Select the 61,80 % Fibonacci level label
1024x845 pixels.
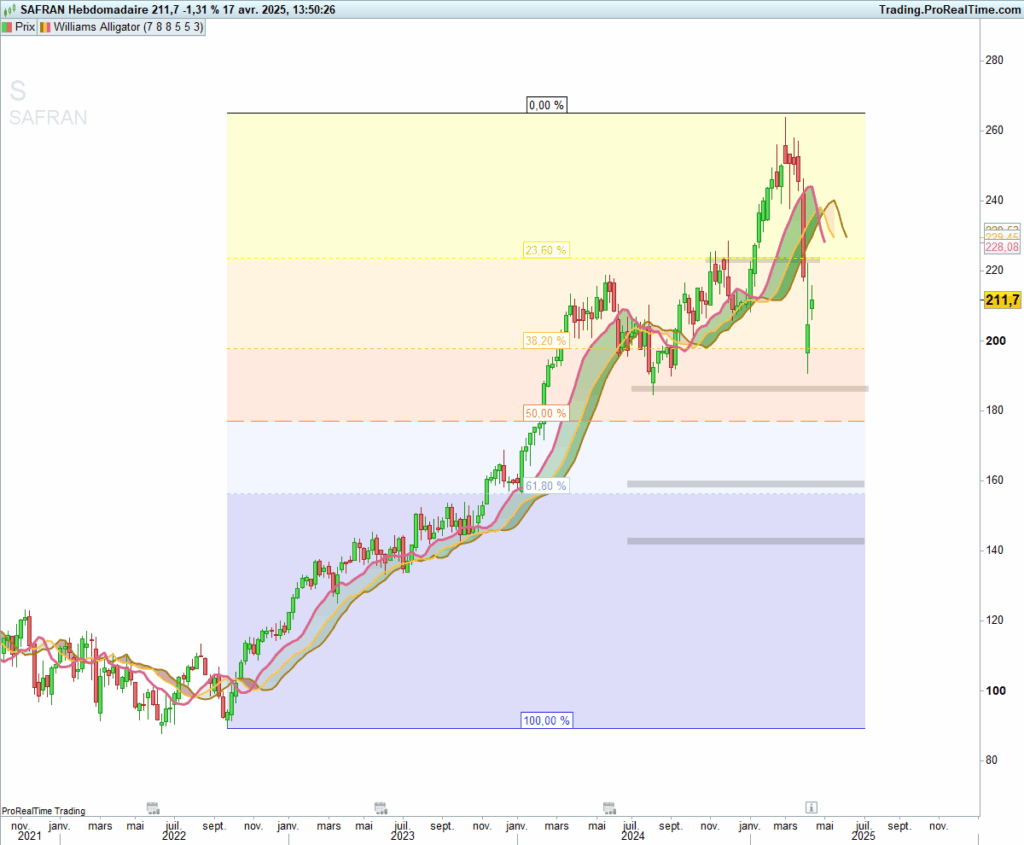click(545, 486)
